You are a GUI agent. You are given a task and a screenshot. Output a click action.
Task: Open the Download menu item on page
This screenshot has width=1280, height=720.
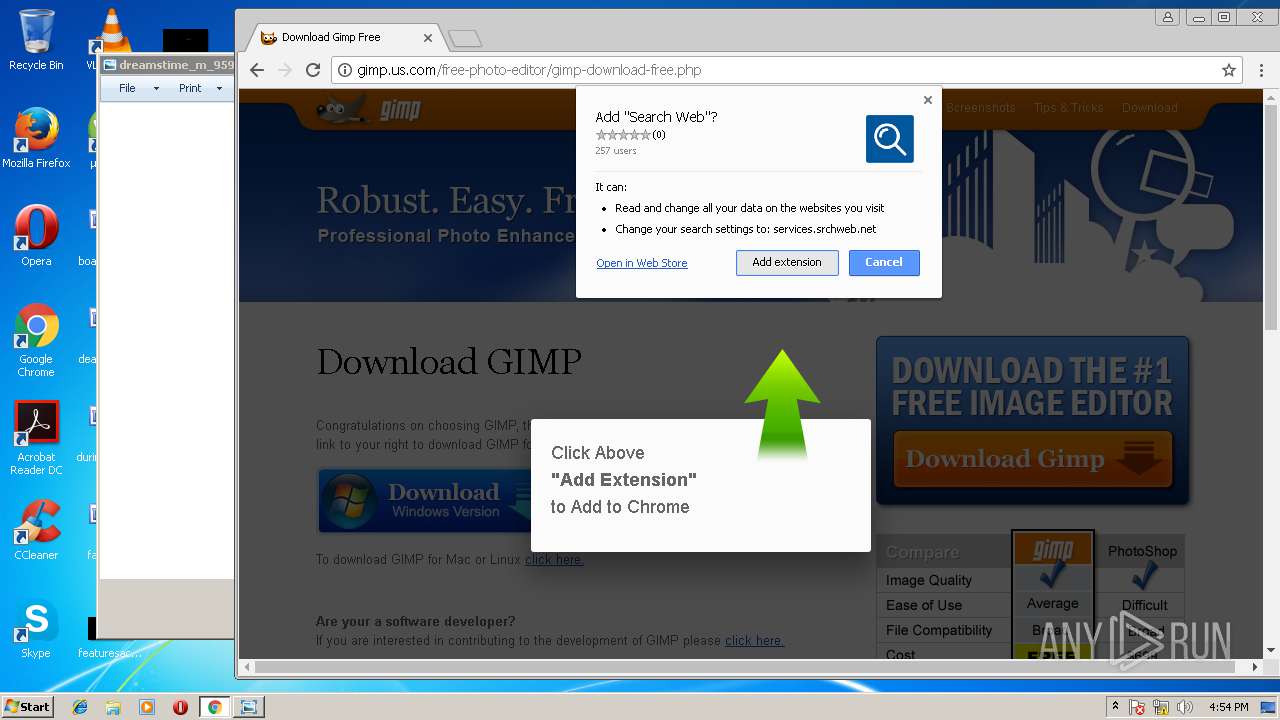tap(1150, 108)
